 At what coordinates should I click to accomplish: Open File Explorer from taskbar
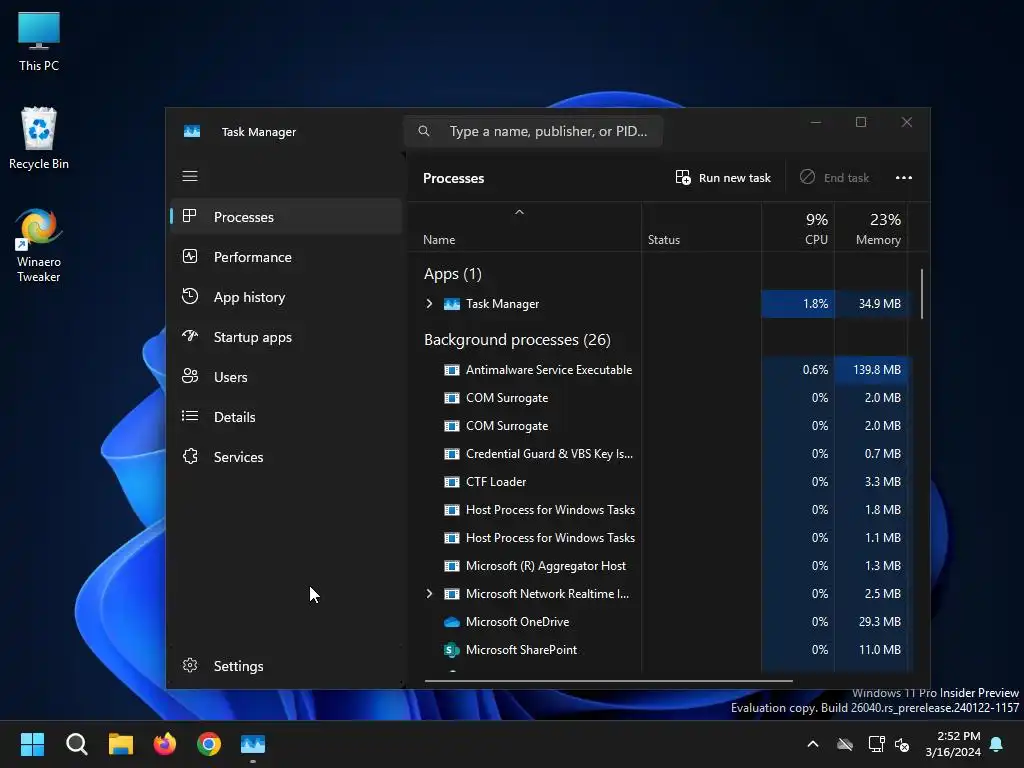[x=121, y=744]
